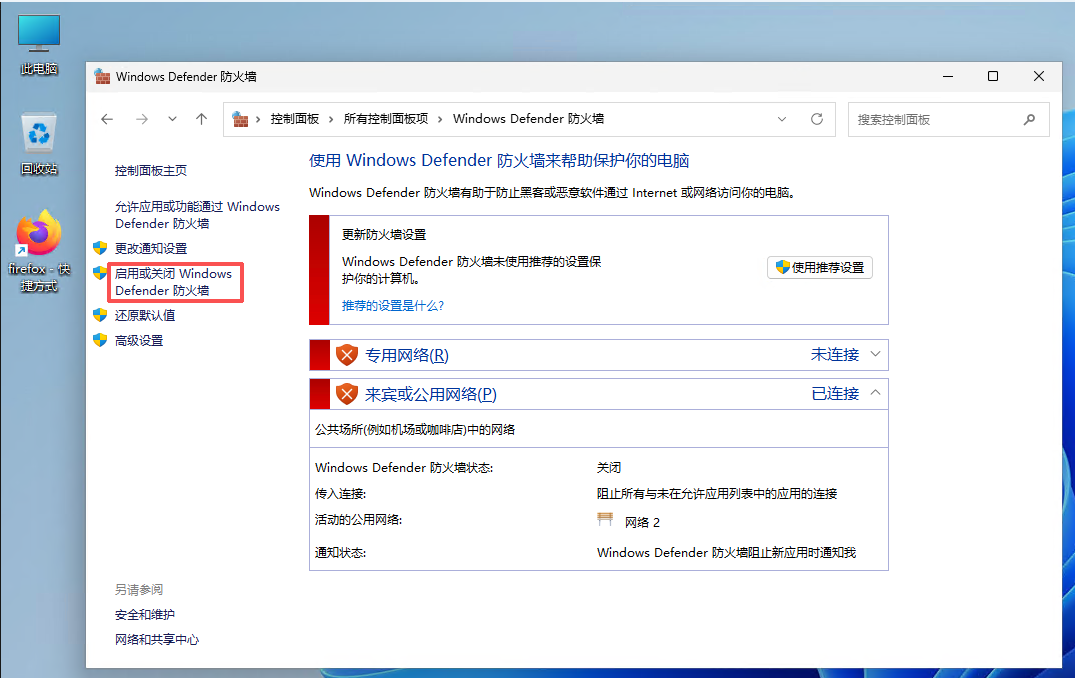
Task: Collapse the 来宾或公用网络 section
Action: click(x=876, y=393)
